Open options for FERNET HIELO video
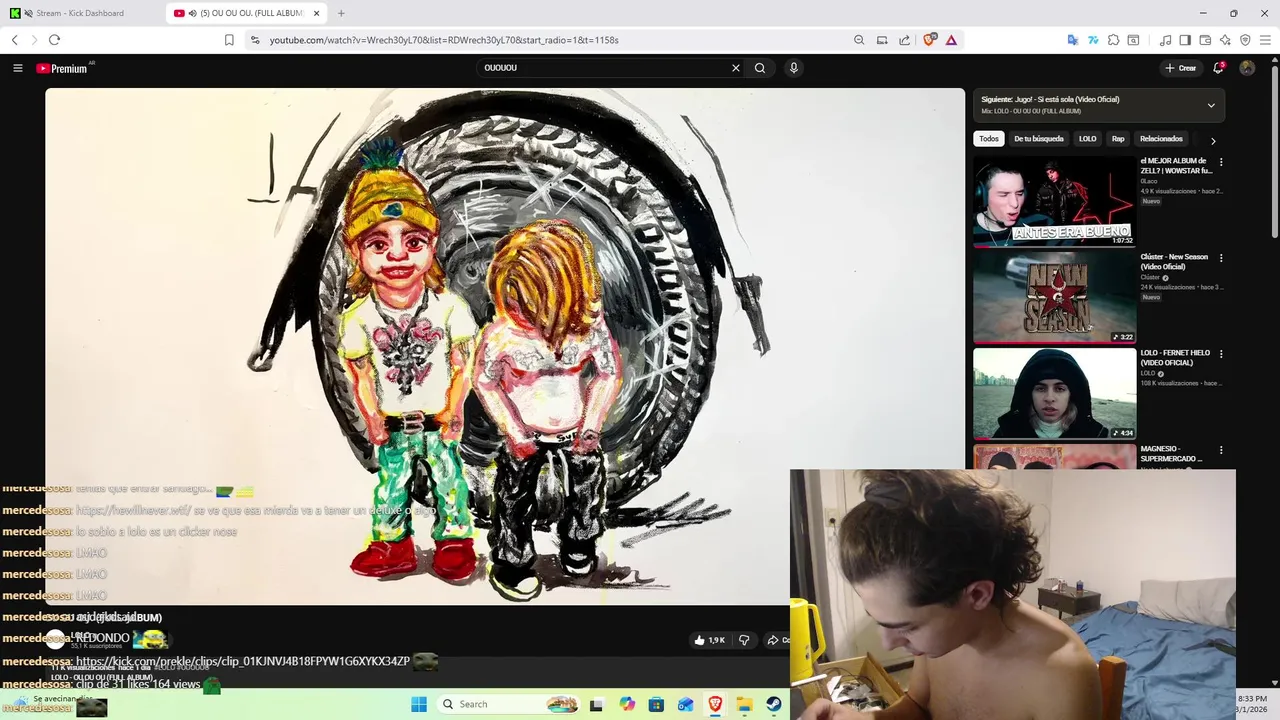The height and width of the screenshot is (720, 1280). tap(1221, 354)
